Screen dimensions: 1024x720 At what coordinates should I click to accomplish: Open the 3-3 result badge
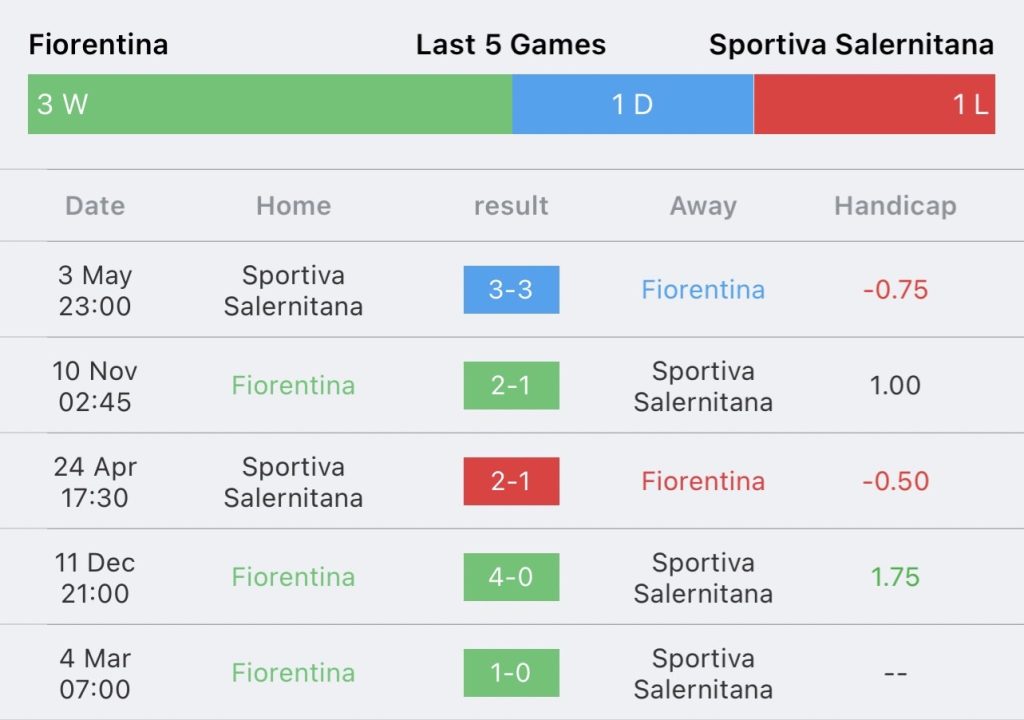(511, 289)
